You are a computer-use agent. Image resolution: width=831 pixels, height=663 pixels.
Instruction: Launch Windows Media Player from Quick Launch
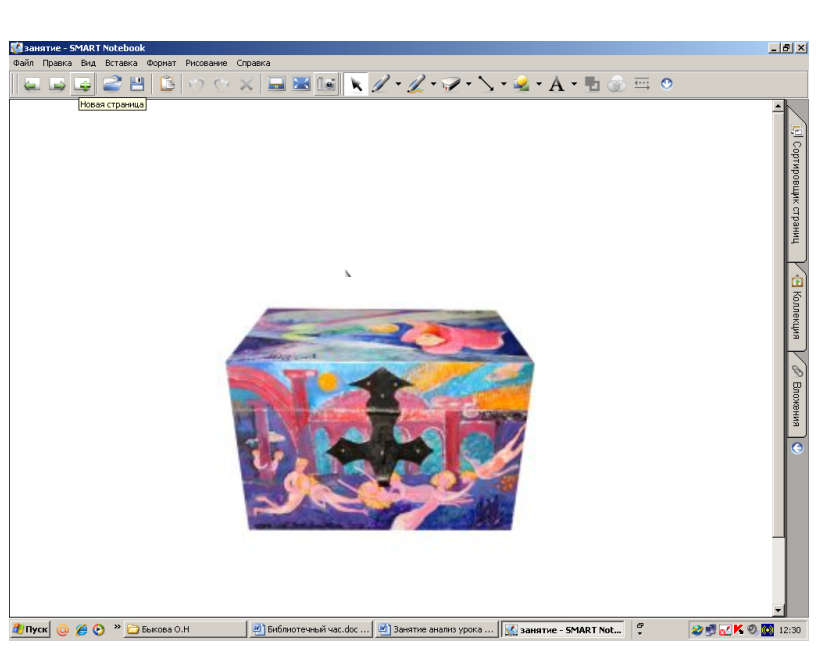99,629
